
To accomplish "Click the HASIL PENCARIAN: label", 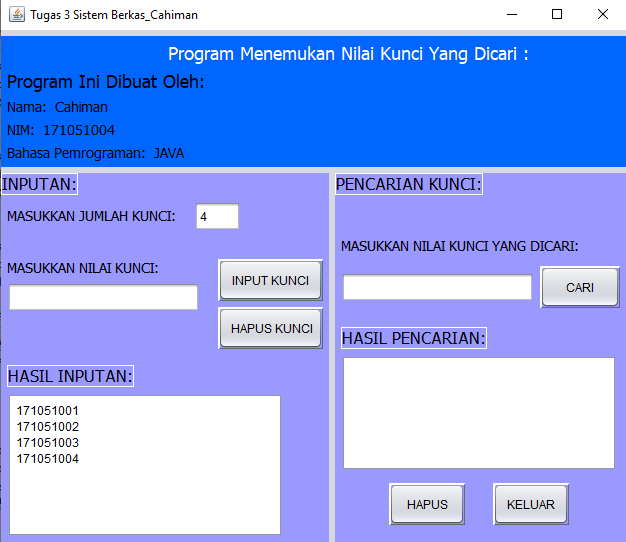I will click(x=414, y=338).
